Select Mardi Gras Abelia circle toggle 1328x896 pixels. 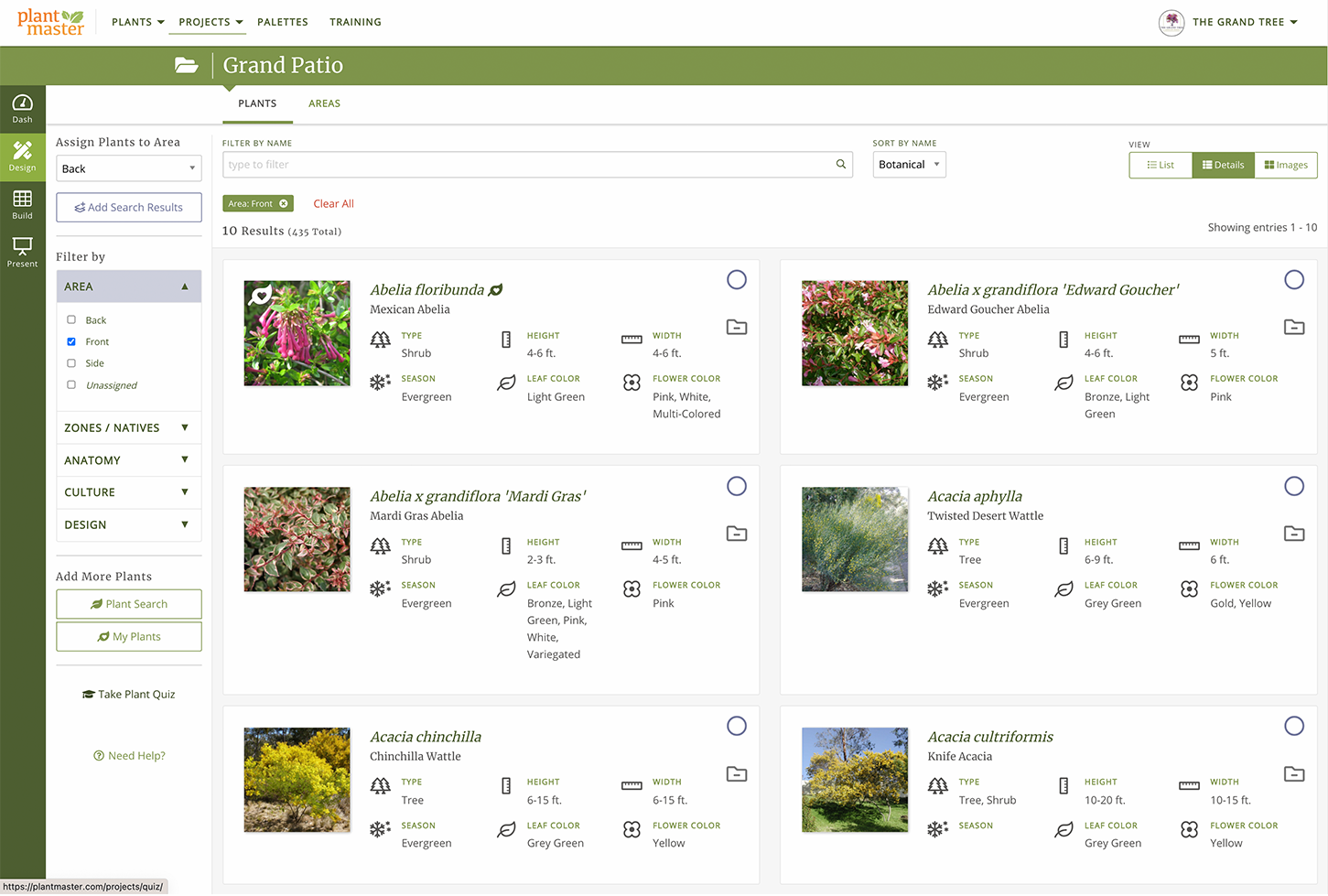click(737, 486)
